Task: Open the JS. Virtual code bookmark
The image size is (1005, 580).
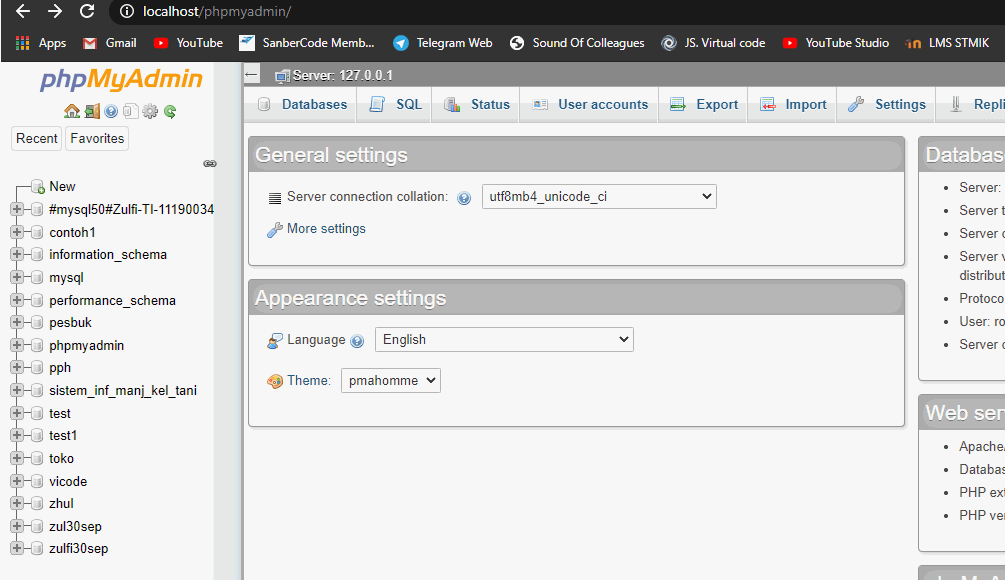Action: point(713,43)
